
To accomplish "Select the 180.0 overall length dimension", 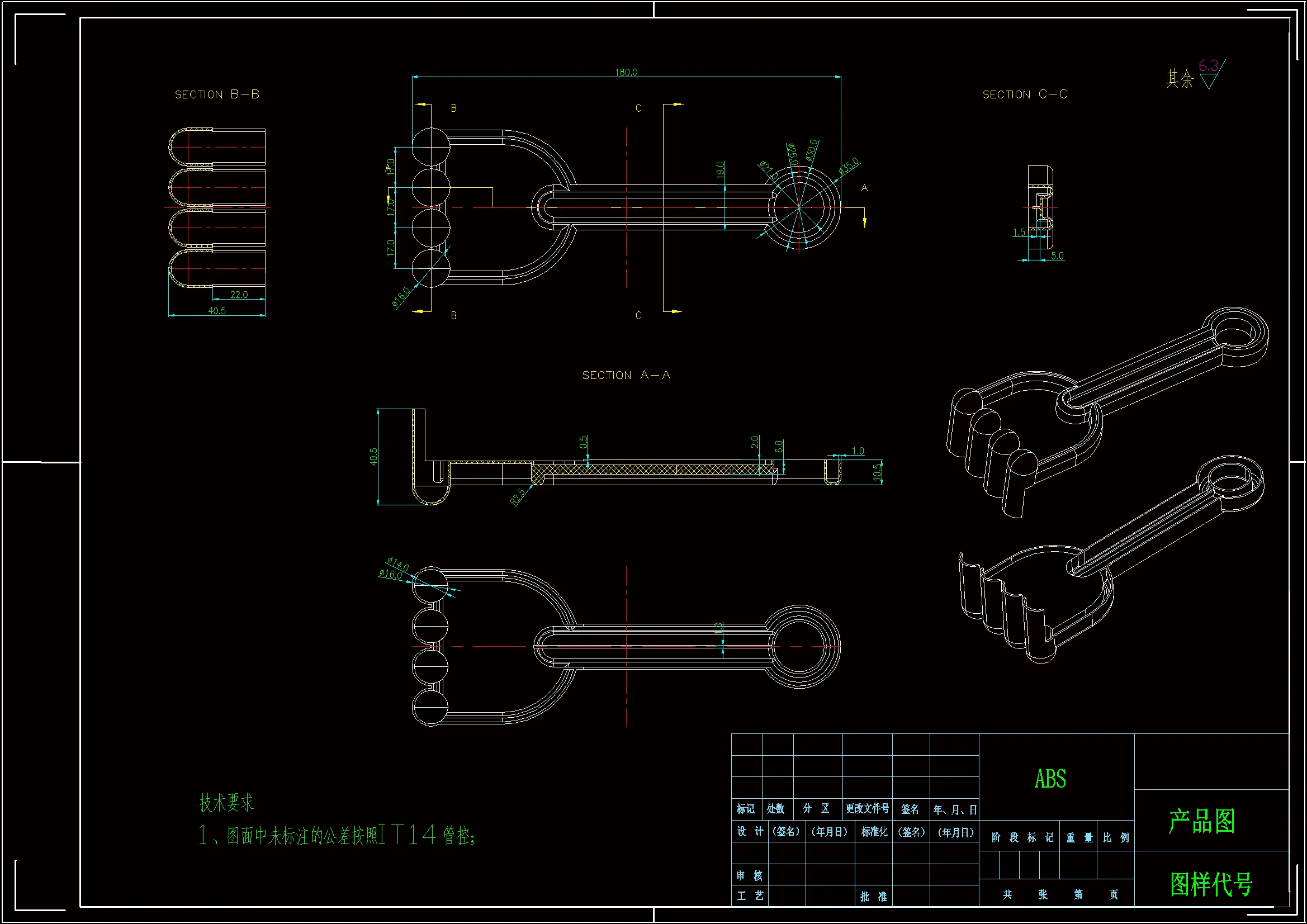I will (626, 72).
